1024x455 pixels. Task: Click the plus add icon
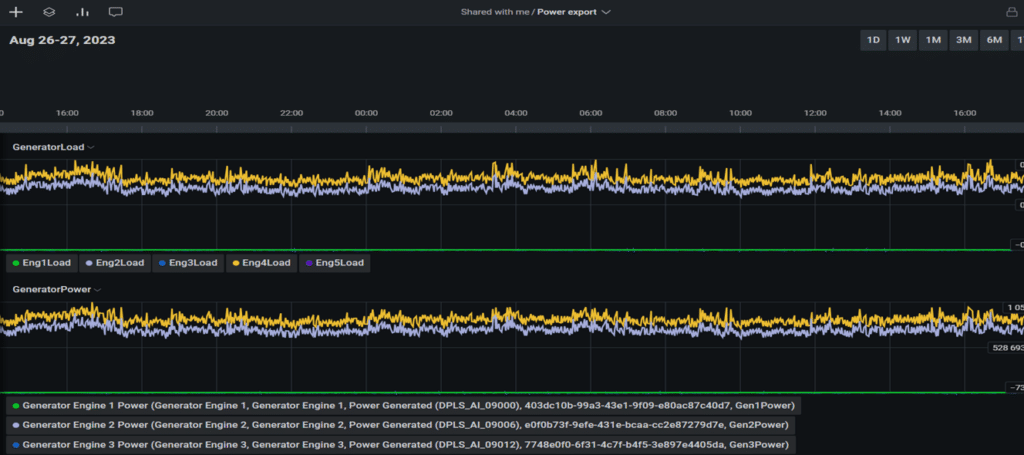[x=16, y=12]
